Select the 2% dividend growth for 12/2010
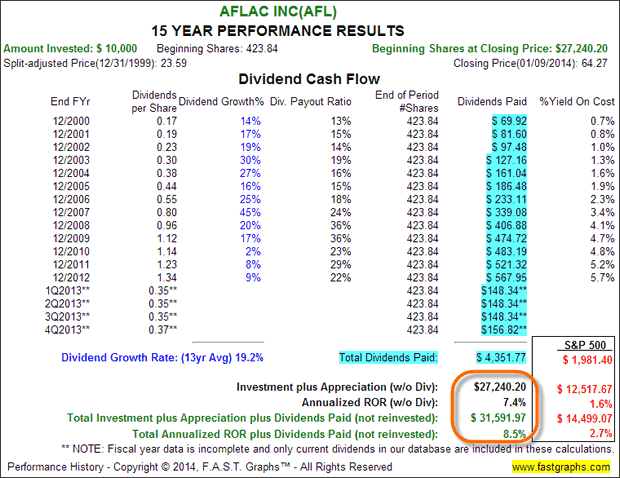 tap(253, 251)
